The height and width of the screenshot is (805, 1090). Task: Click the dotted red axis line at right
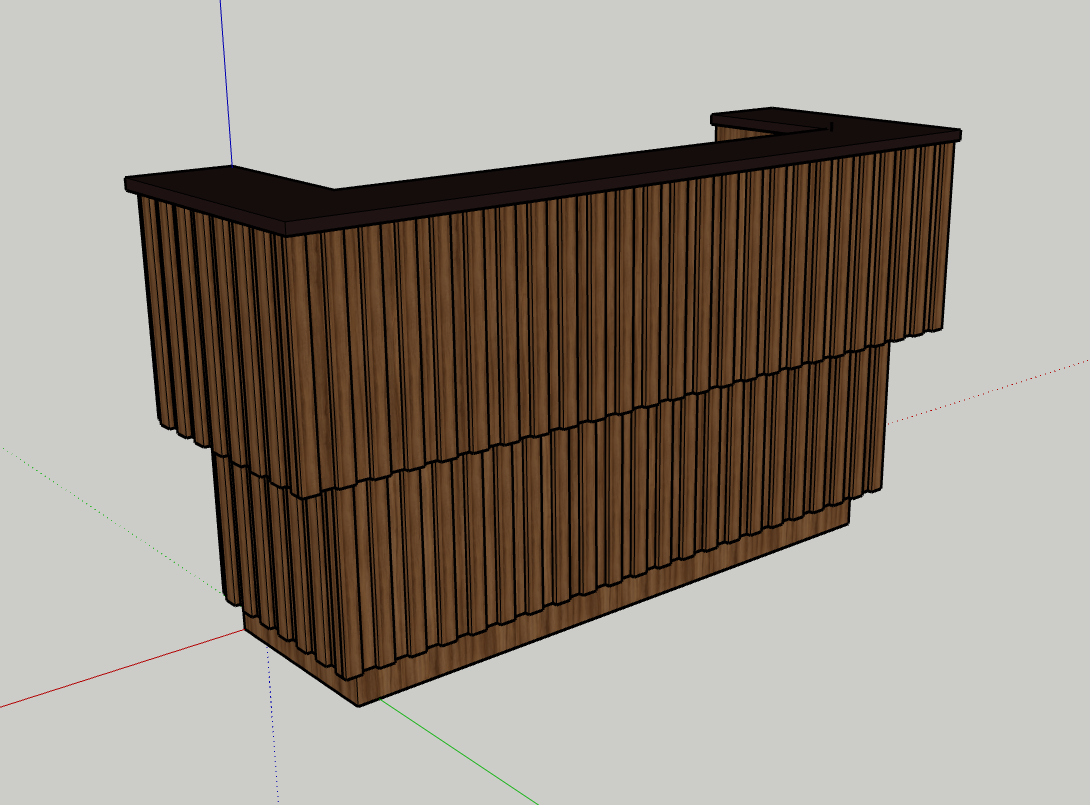[990, 394]
